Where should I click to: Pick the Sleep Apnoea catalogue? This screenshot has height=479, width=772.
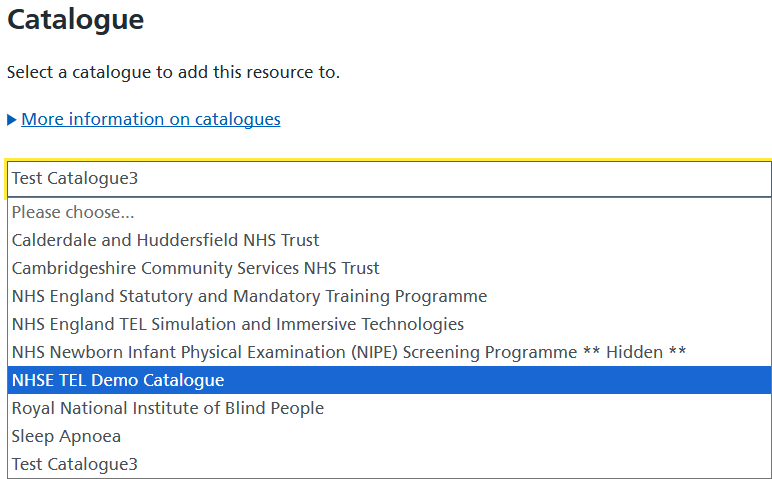click(x=389, y=436)
